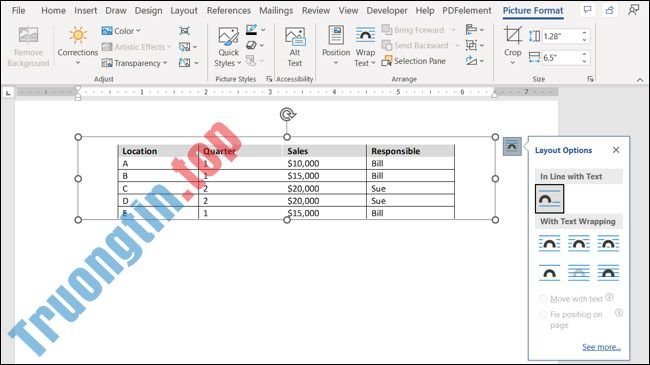
Task: Open the File tab
Action: 19,11
